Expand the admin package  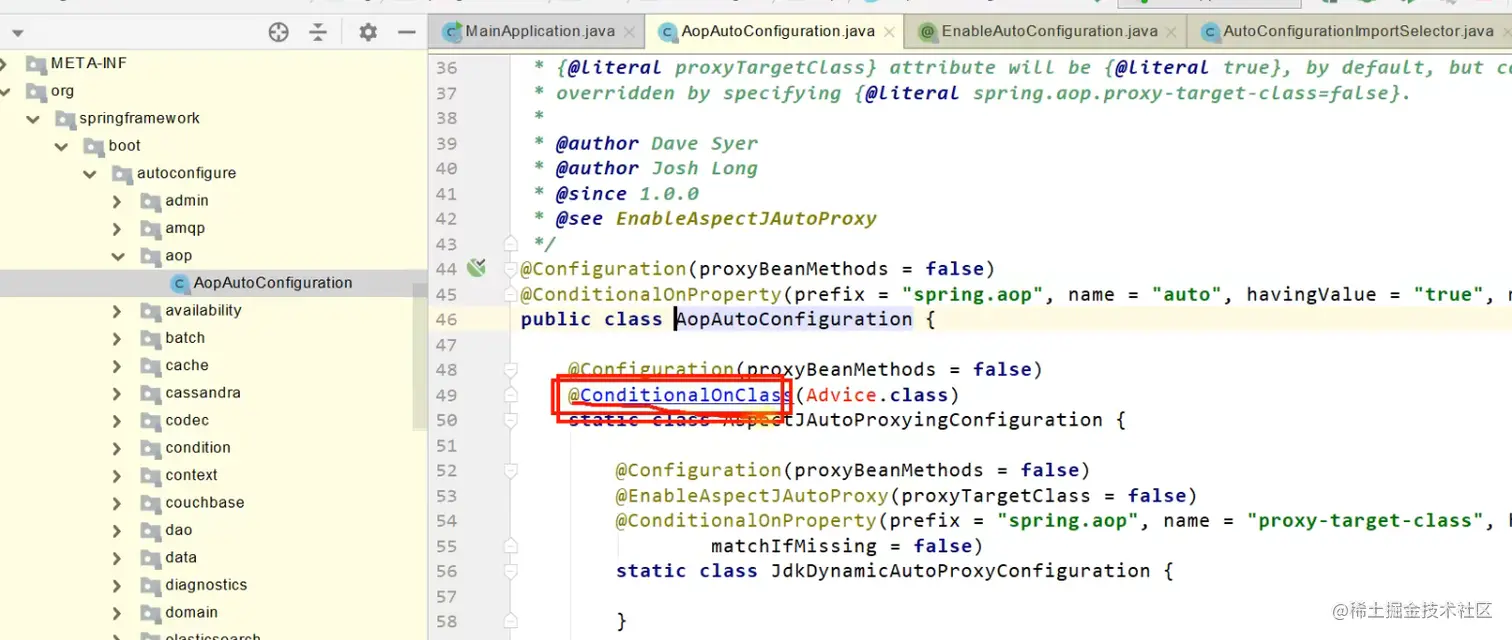(x=117, y=201)
